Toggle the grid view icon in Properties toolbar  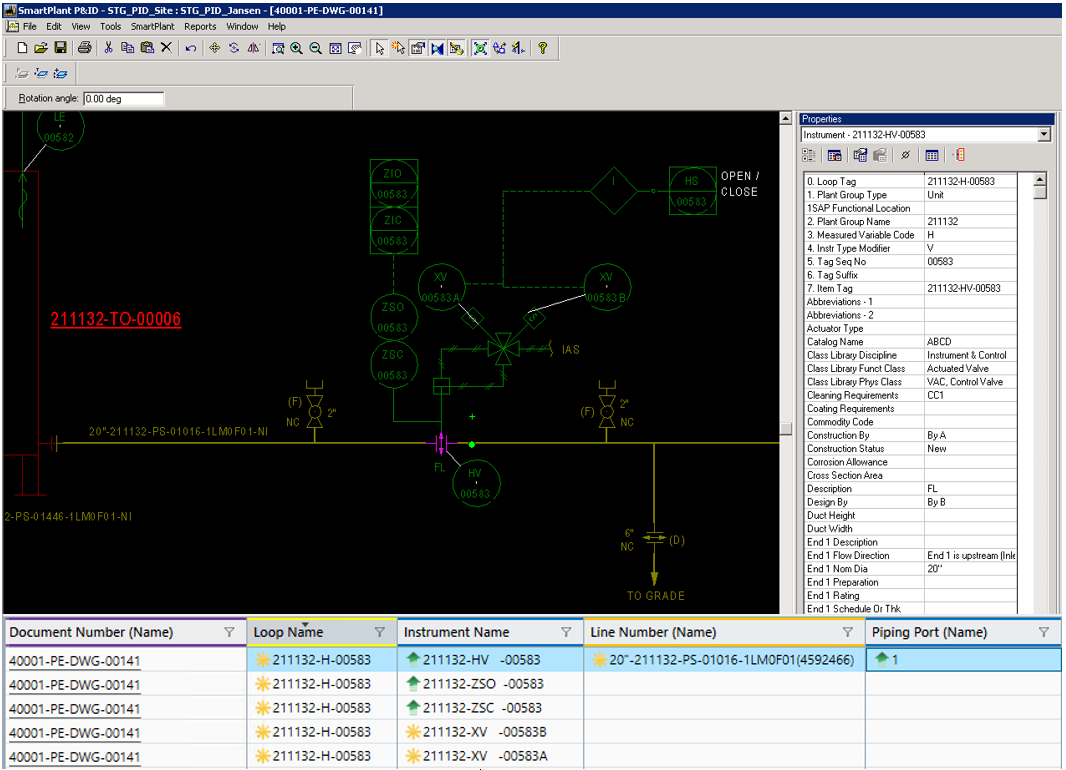tap(931, 155)
